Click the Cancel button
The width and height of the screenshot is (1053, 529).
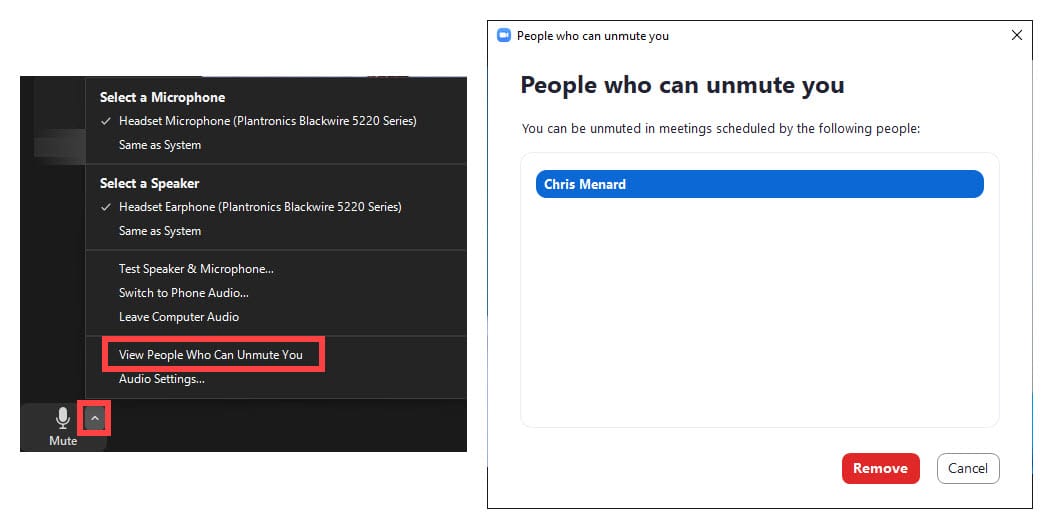pyautogui.click(x=967, y=468)
